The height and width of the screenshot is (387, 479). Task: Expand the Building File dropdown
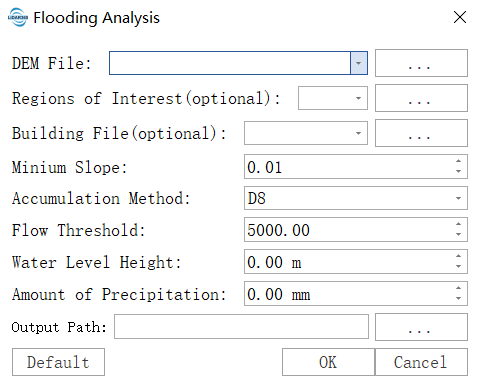coord(358,133)
